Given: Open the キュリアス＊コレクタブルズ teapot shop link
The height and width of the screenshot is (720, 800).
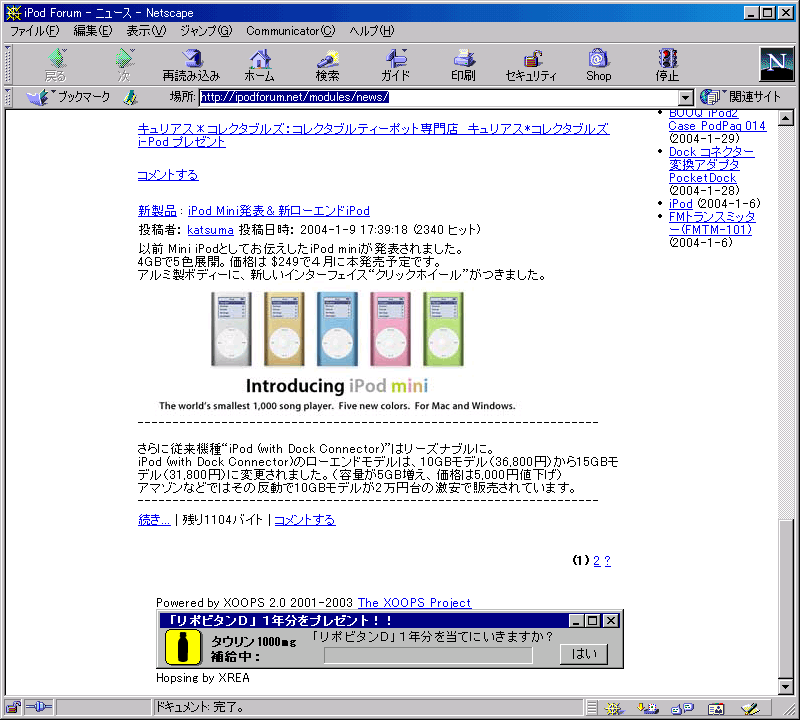Looking at the screenshot, I should click(373, 135).
